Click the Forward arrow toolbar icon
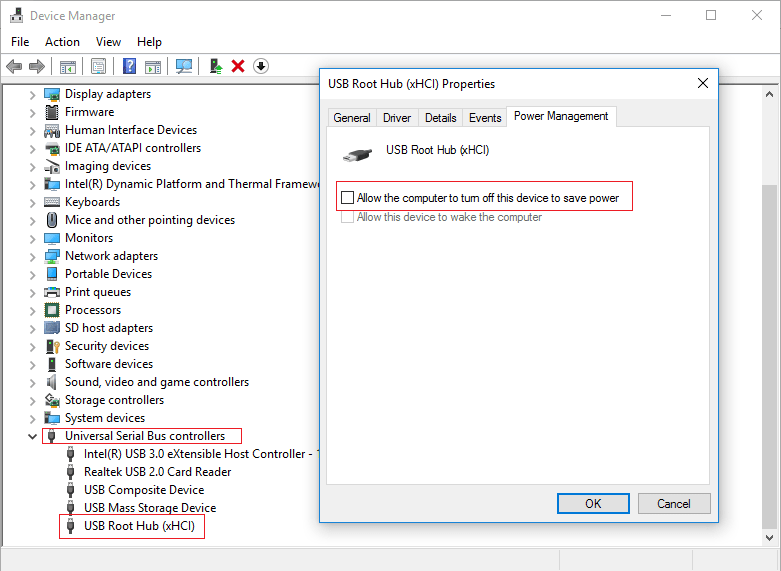 pos(37,66)
